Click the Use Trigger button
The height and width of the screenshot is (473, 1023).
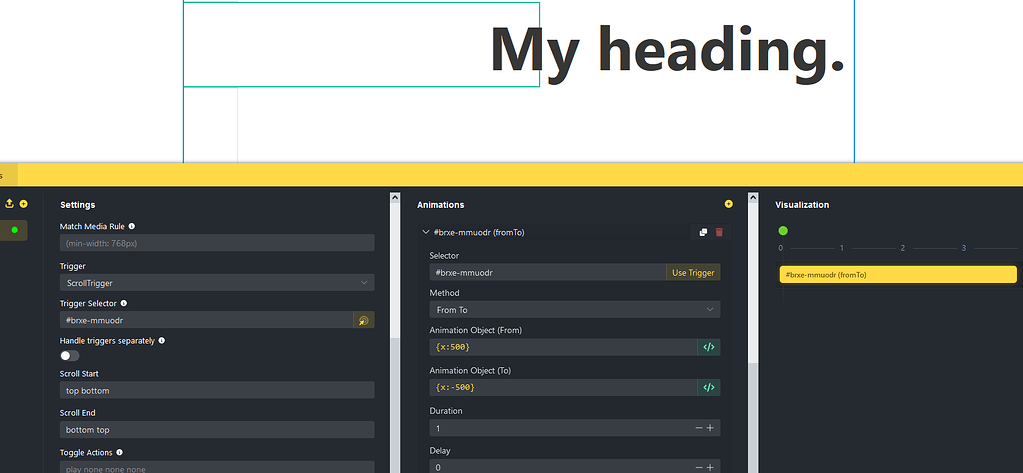pyautogui.click(x=692, y=272)
